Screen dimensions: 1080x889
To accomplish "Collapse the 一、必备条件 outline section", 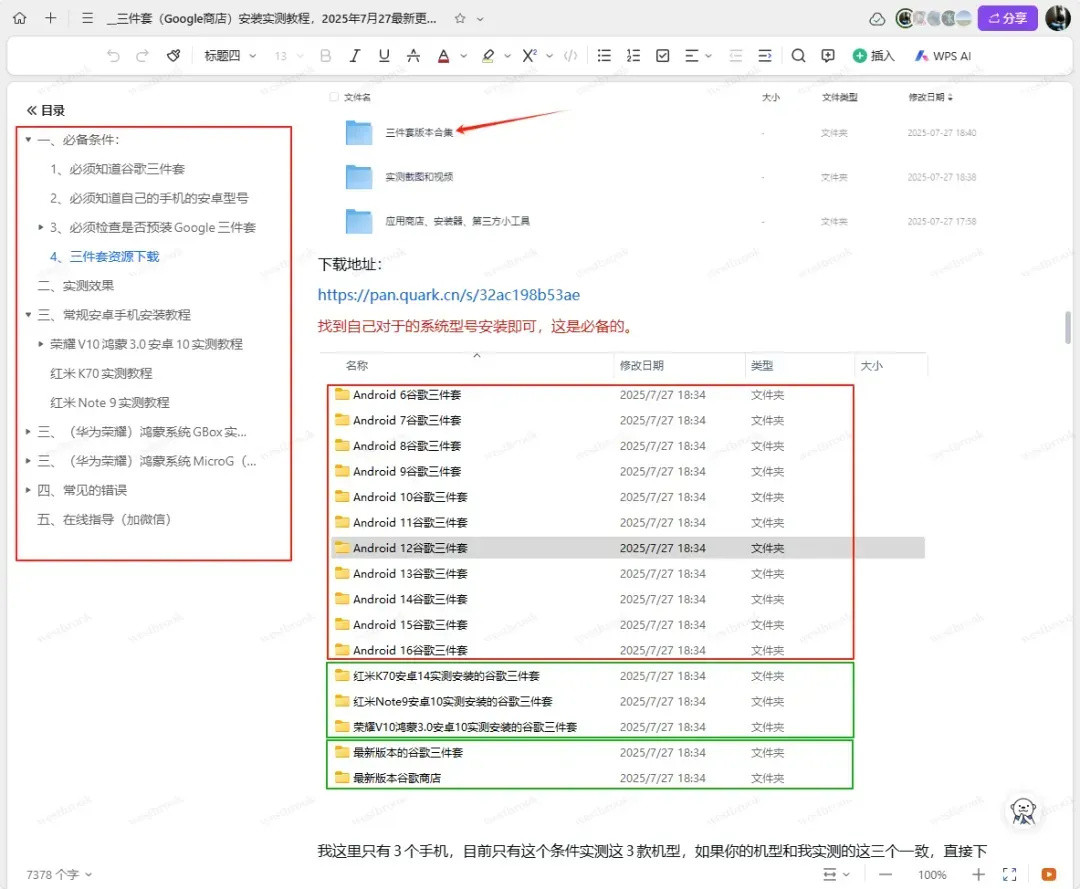I will 28,140.
